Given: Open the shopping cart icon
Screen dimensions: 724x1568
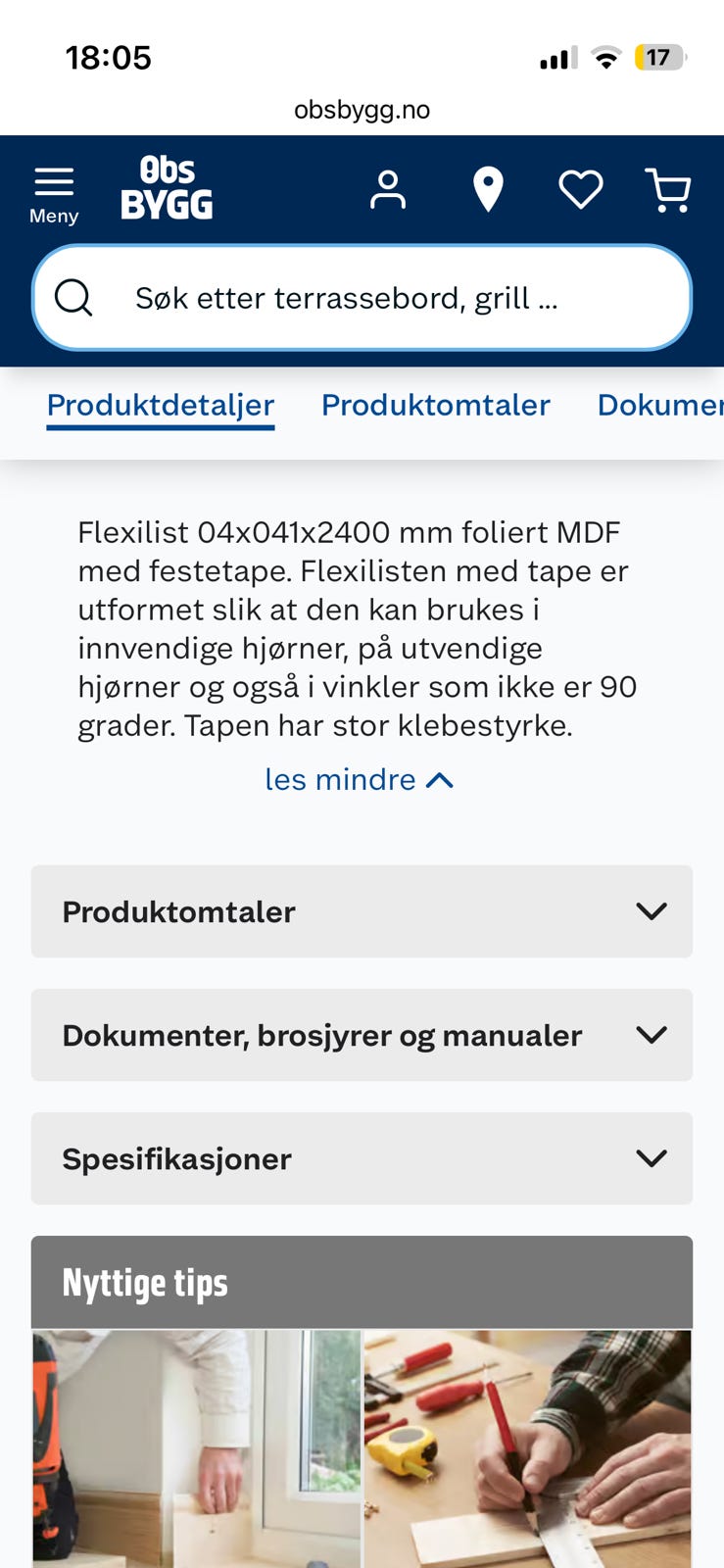Looking at the screenshot, I should click(x=668, y=189).
